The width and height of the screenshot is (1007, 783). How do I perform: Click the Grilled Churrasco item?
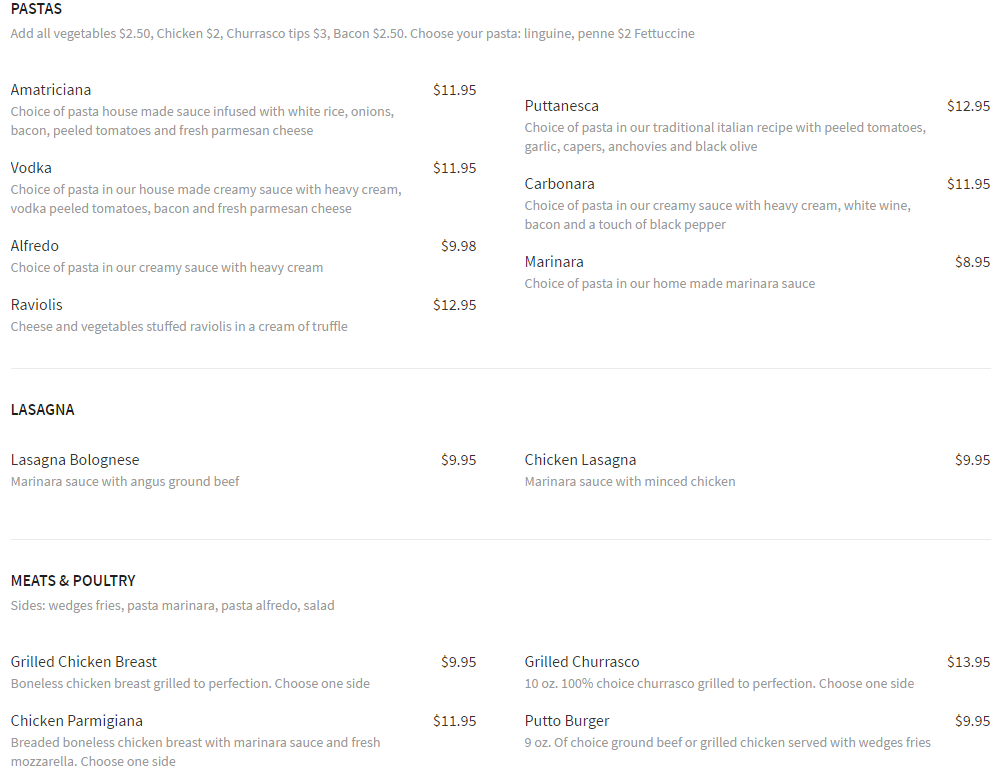[x=582, y=662]
